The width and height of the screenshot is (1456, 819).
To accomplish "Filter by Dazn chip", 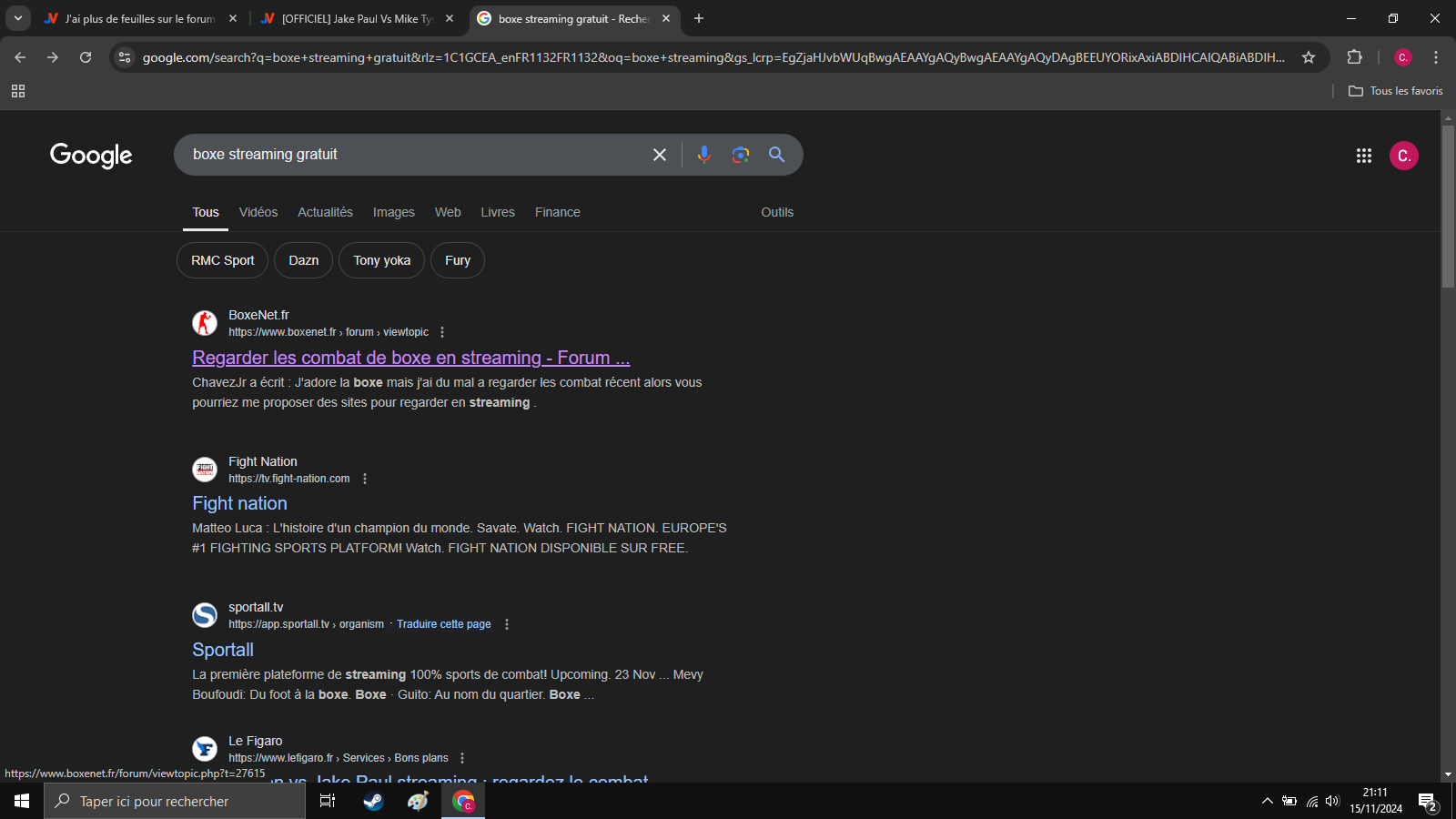I will 304,260.
